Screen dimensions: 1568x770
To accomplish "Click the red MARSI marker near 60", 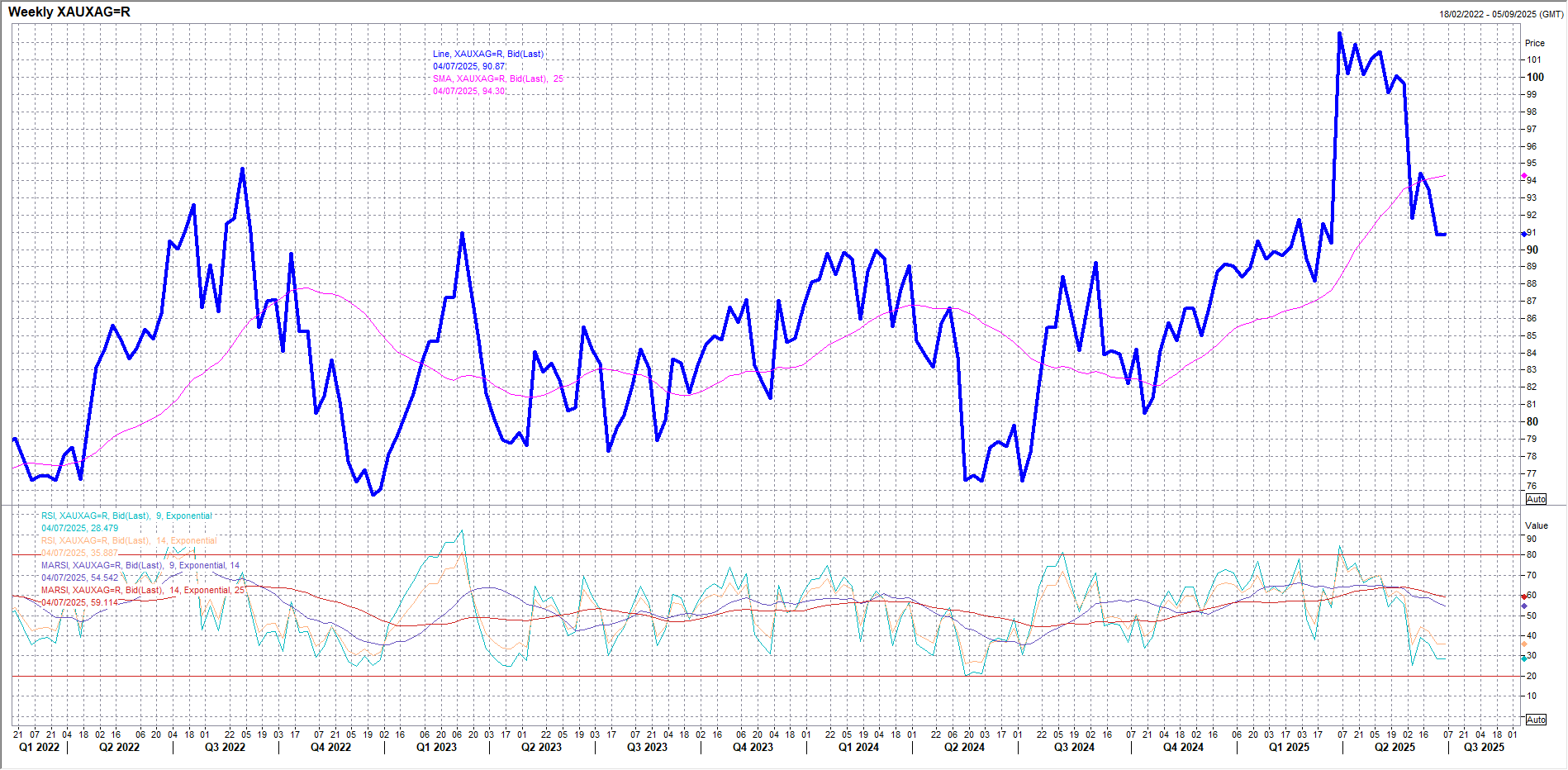I will [x=1524, y=597].
